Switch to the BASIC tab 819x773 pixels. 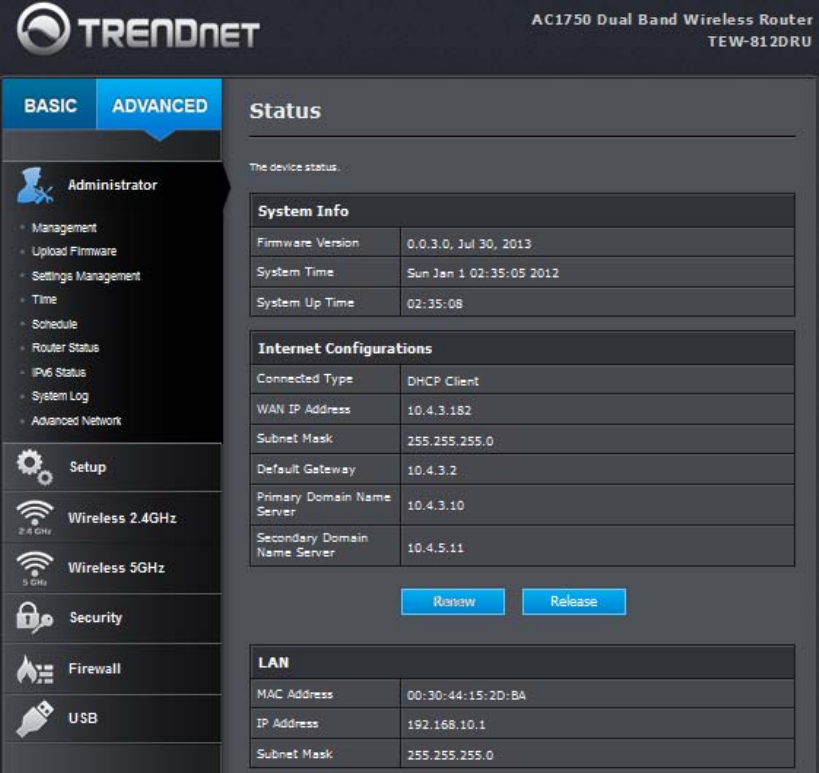[x=50, y=106]
